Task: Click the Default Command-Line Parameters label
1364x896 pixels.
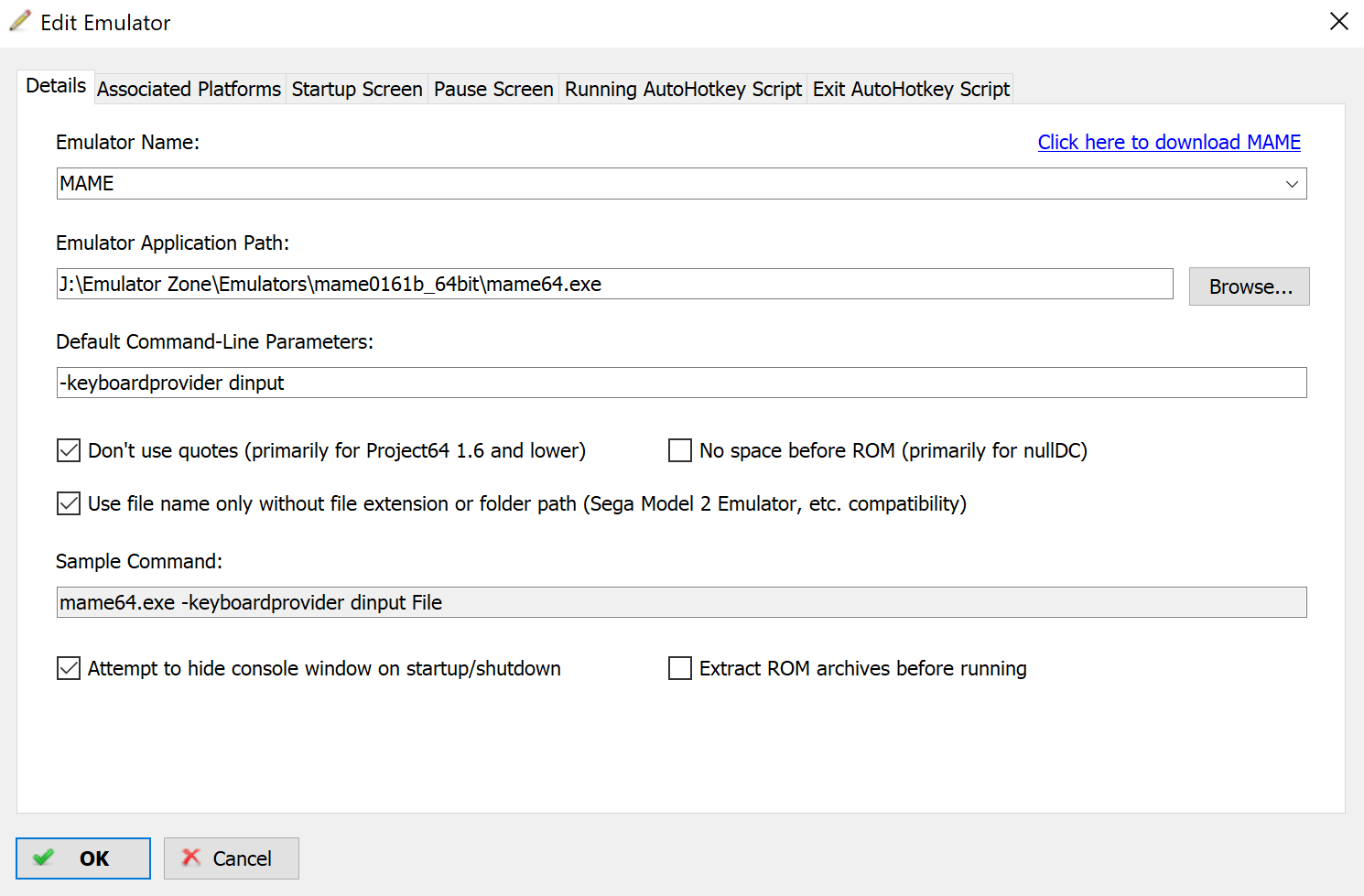Action: click(x=214, y=341)
